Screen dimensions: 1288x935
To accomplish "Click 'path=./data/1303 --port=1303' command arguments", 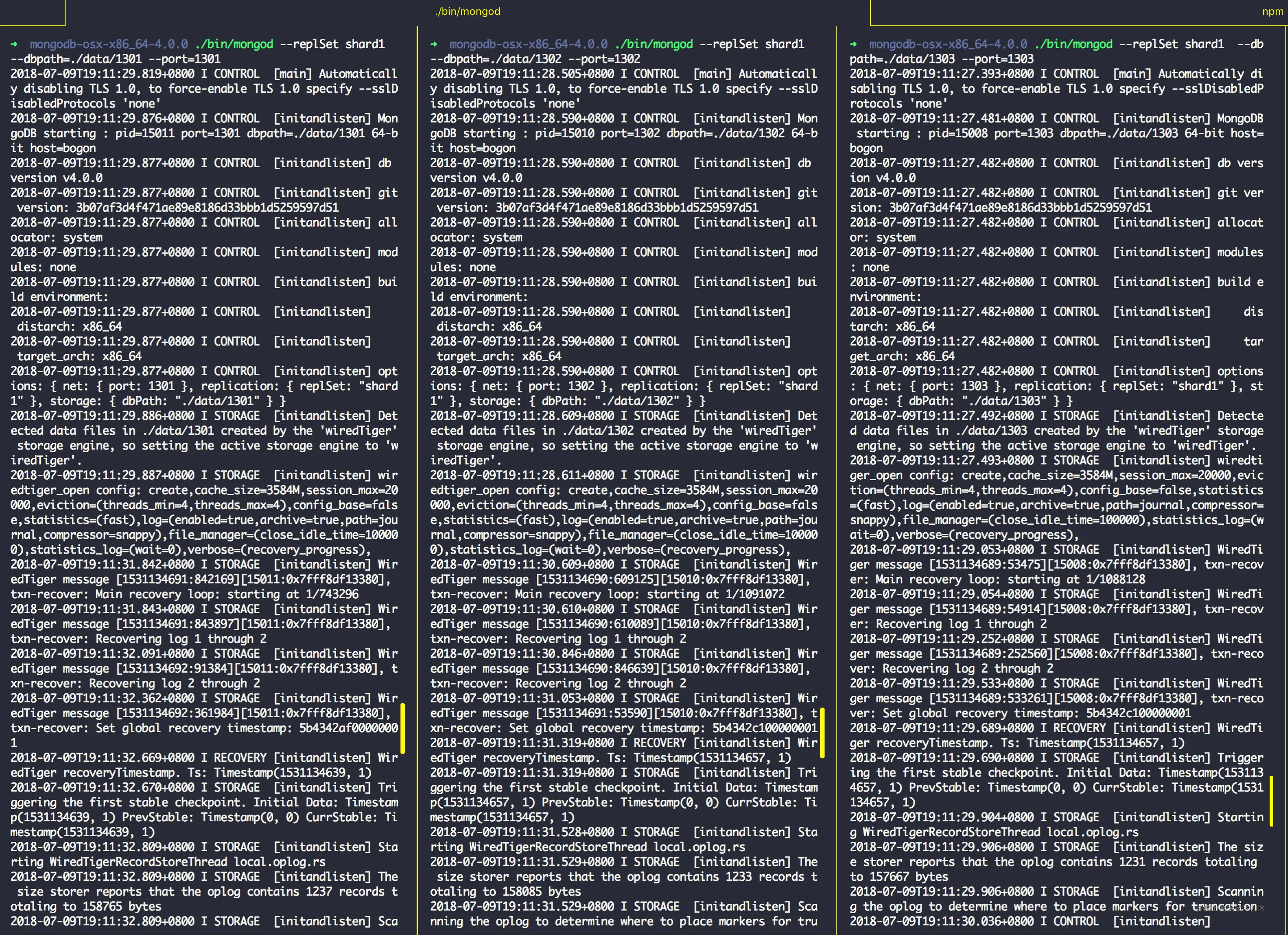I will coord(942,59).
